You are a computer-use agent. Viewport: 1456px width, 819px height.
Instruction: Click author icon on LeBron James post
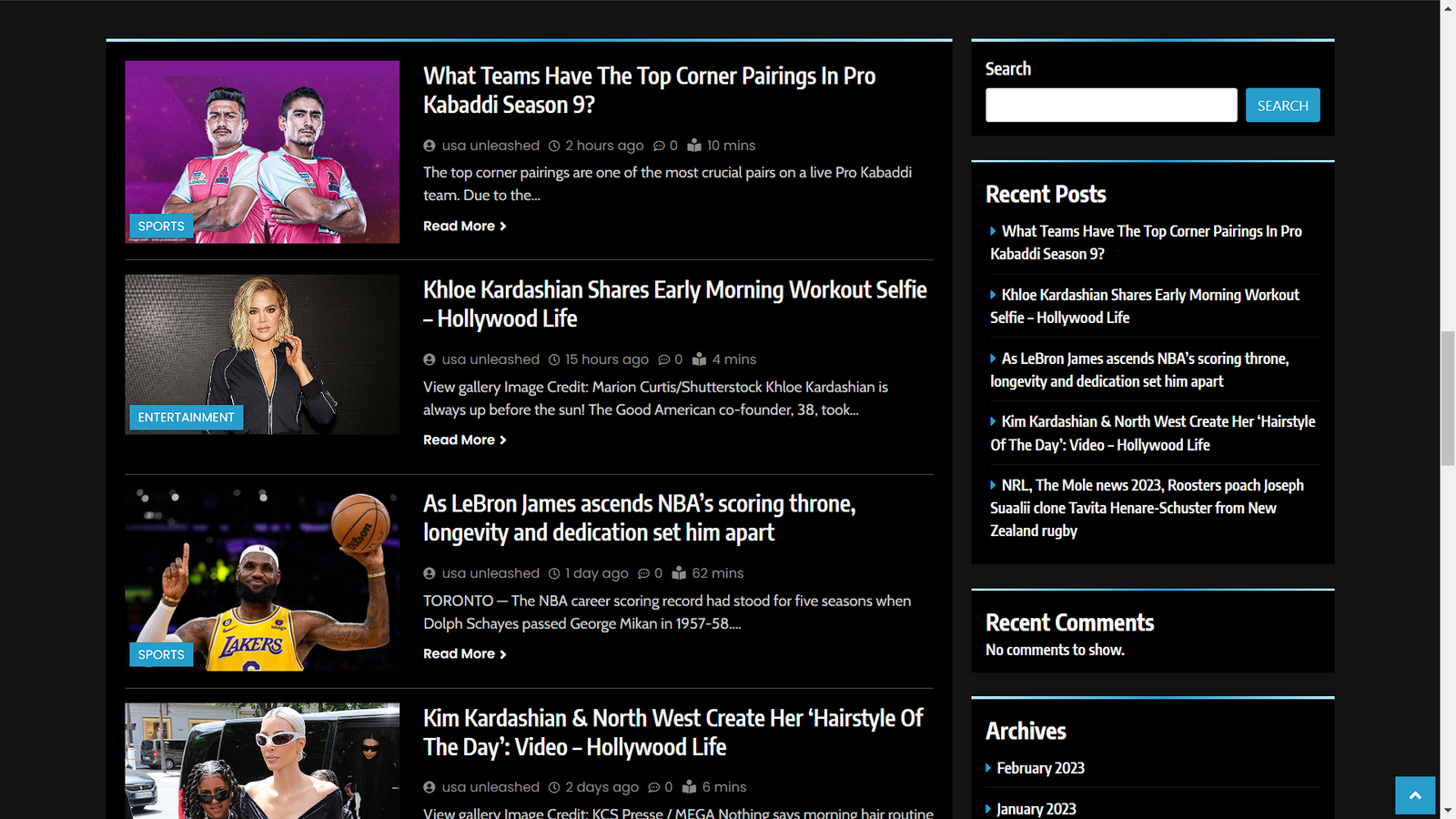point(430,573)
